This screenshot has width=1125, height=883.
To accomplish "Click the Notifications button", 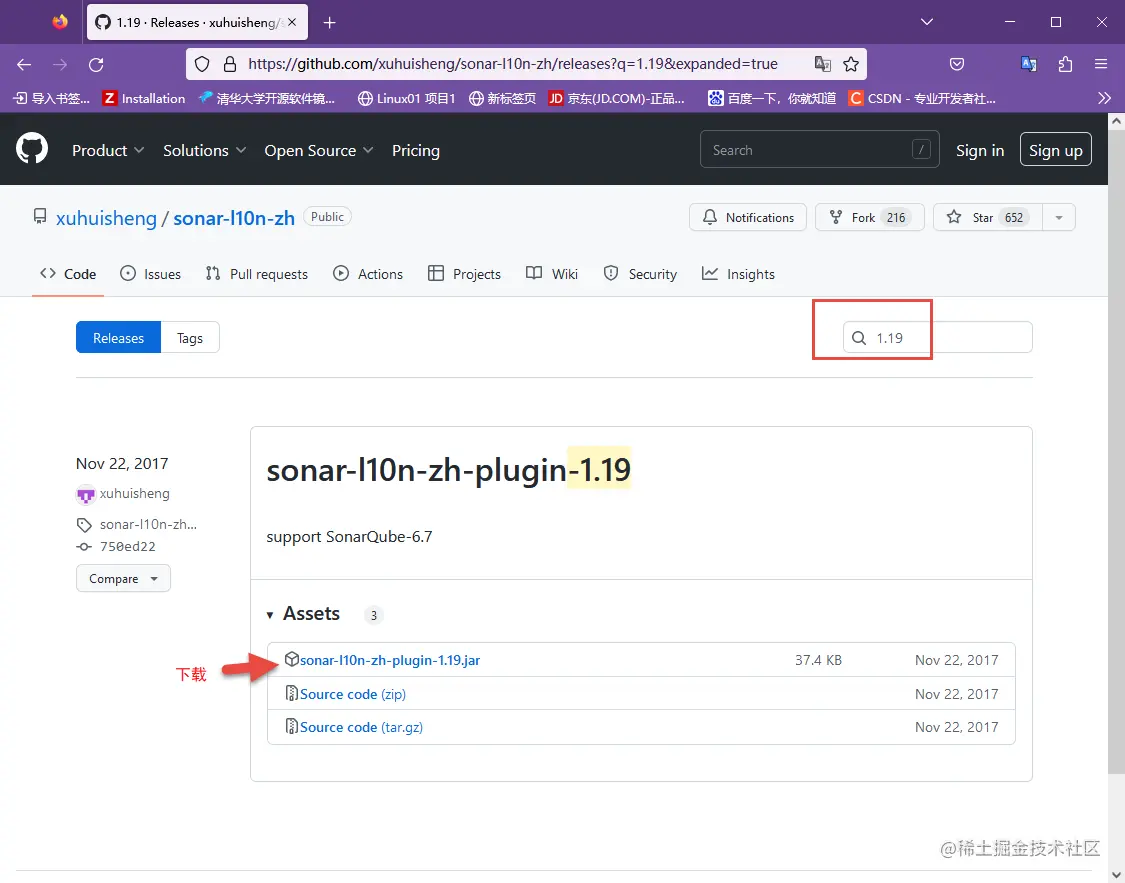I will pyautogui.click(x=748, y=217).
